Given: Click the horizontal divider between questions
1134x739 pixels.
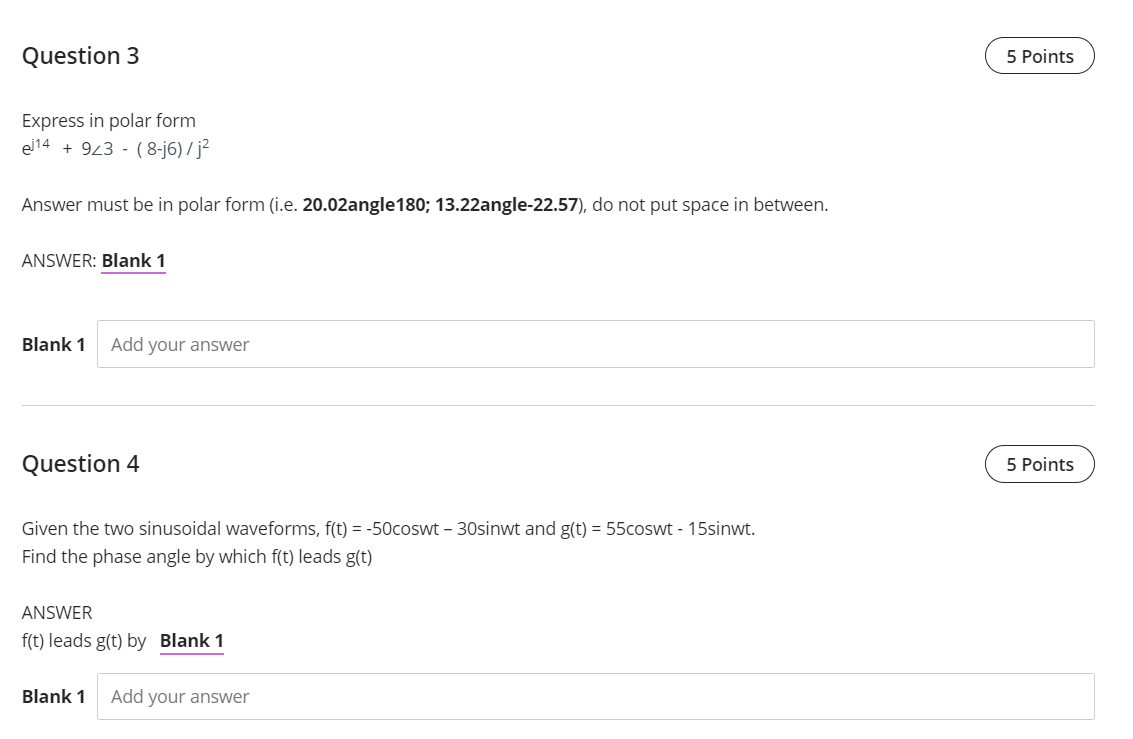Looking at the screenshot, I should 558,405.
